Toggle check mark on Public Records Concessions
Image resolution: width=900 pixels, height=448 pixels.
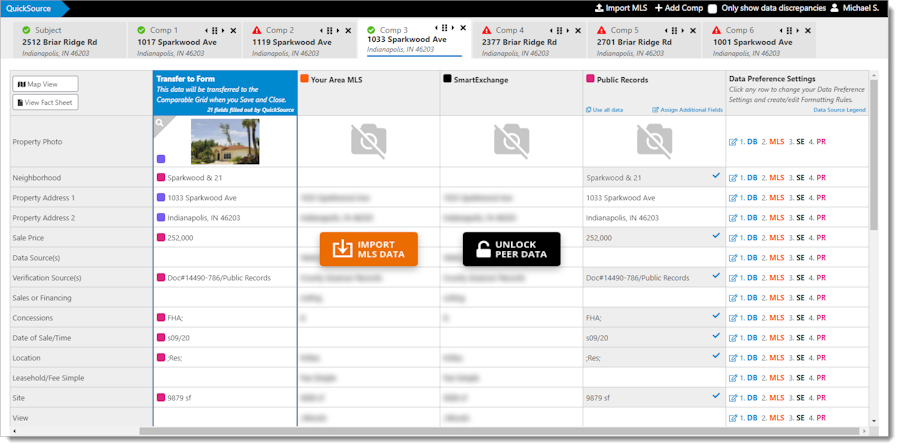[x=716, y=315]
